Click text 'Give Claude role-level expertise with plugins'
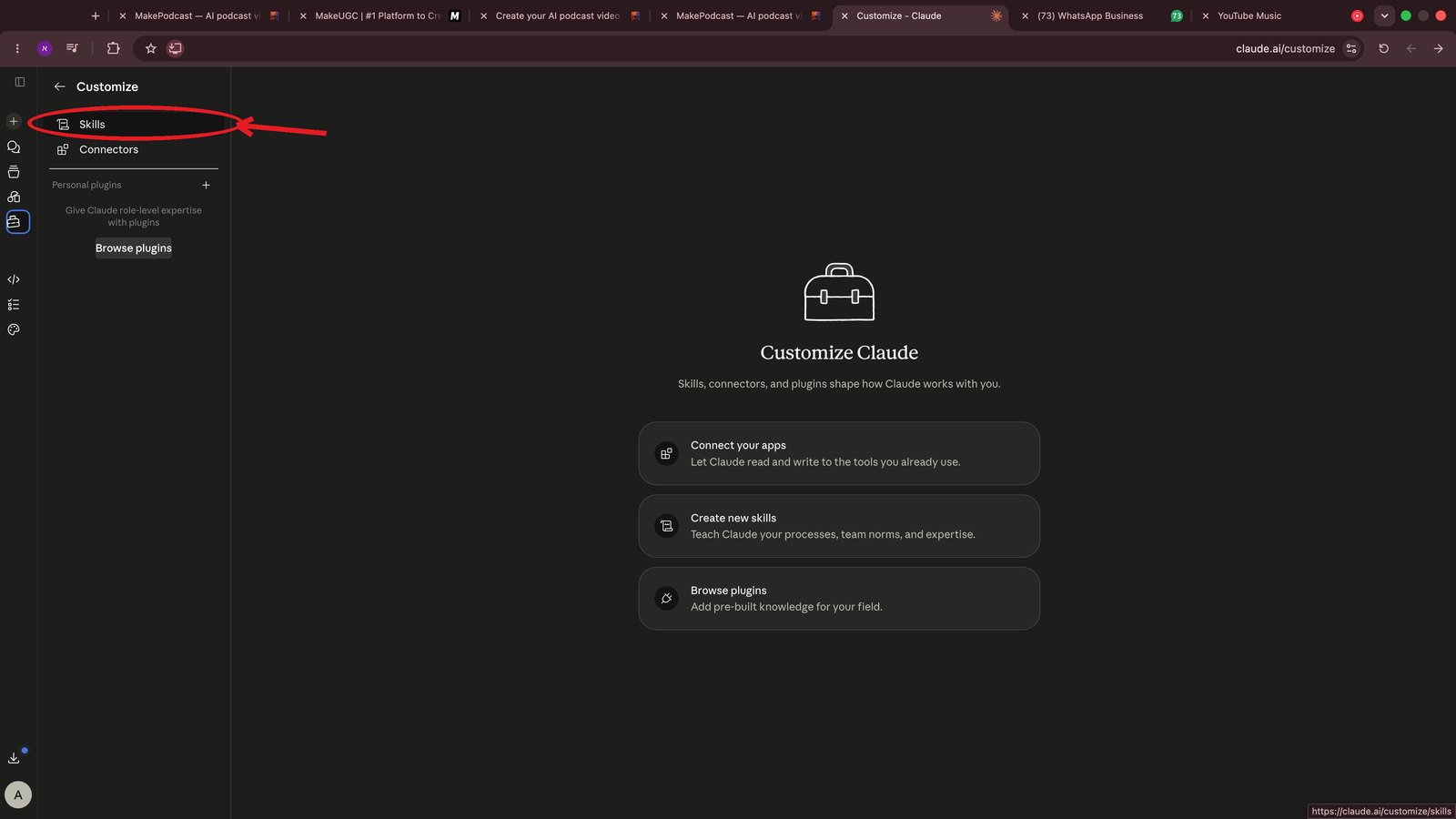This screenshot has height=819, width=1456. point(134,217)
